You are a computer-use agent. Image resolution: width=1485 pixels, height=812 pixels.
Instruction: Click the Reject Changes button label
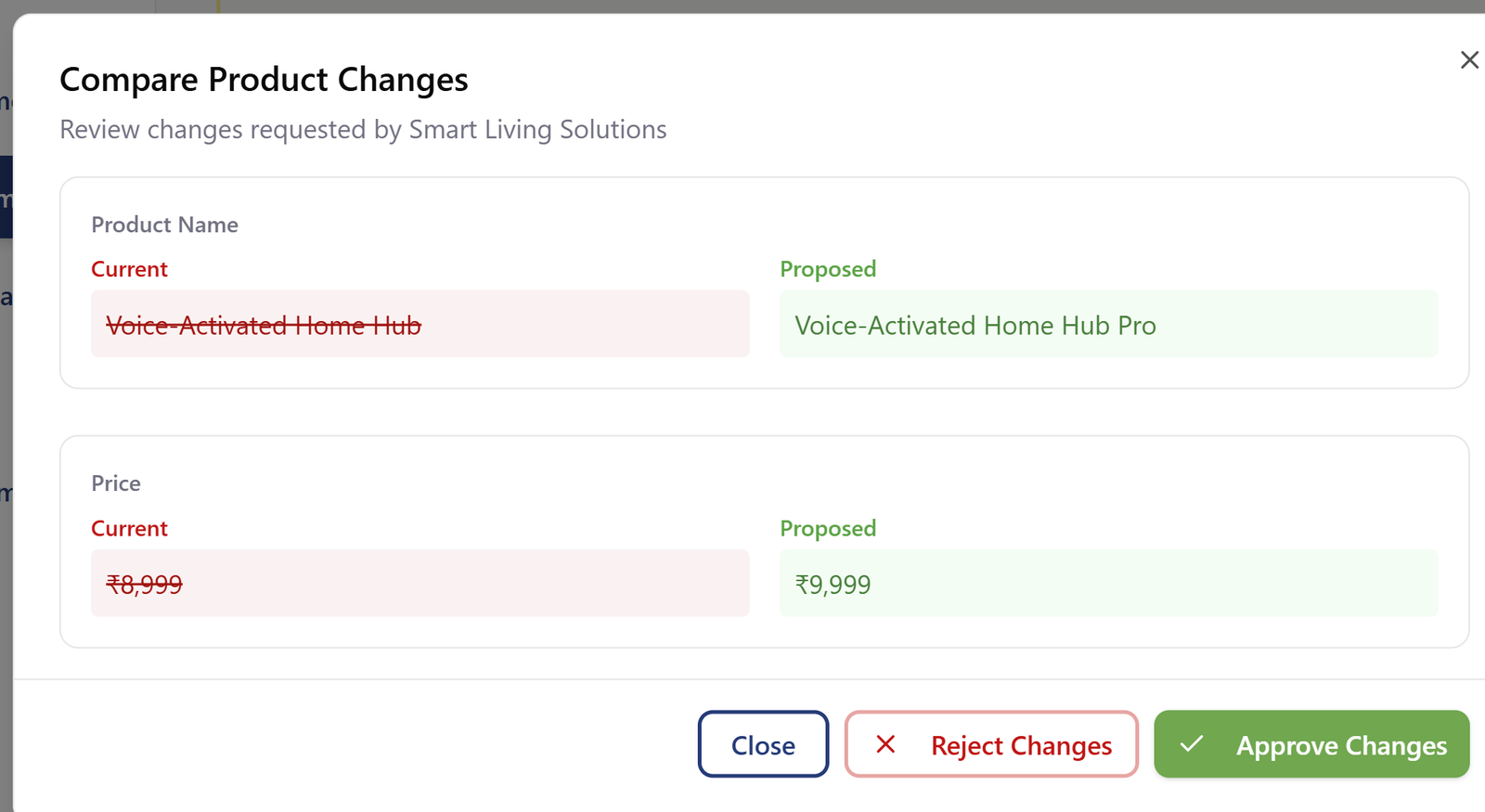pyautogui.click(x=1021, y=746)
